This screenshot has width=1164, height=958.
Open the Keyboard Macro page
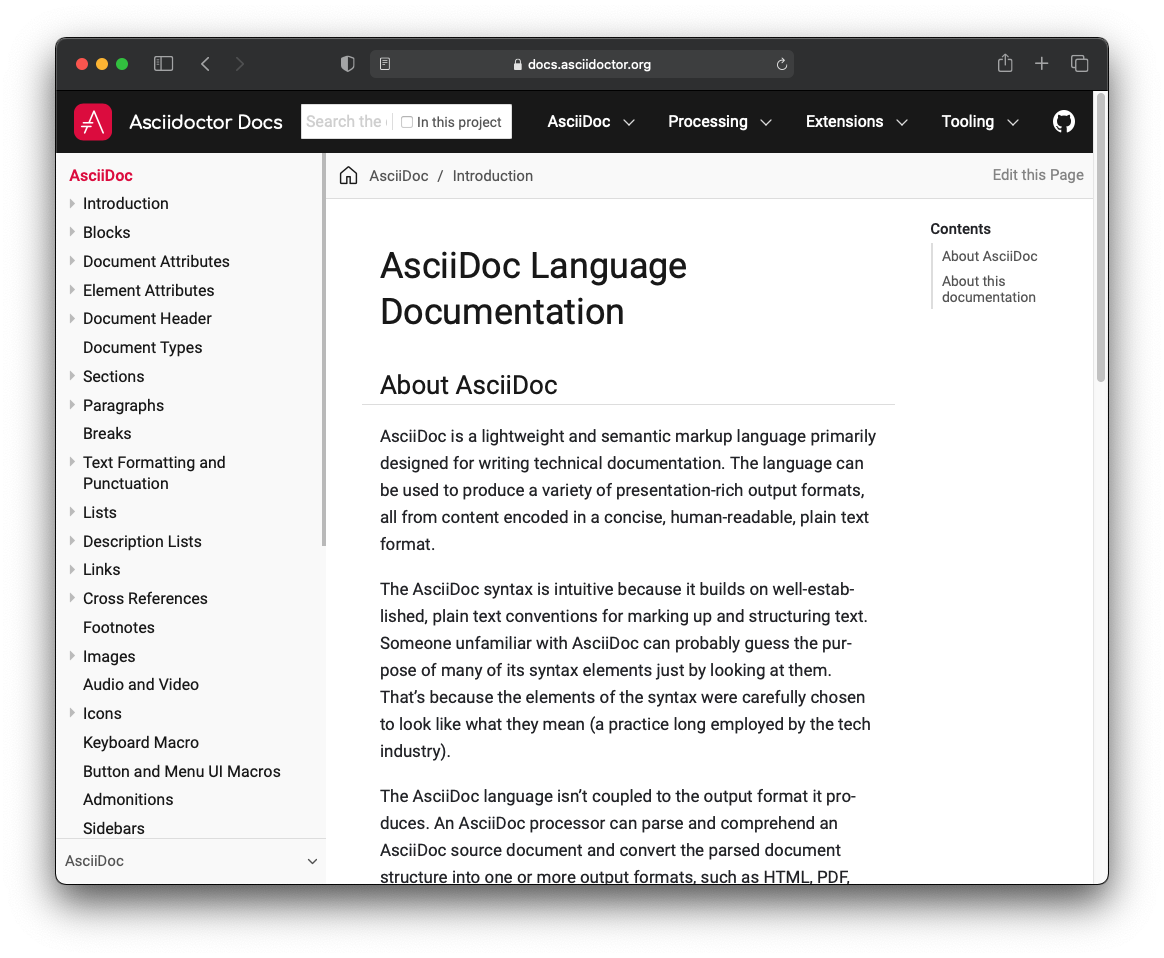click(141, 742)
